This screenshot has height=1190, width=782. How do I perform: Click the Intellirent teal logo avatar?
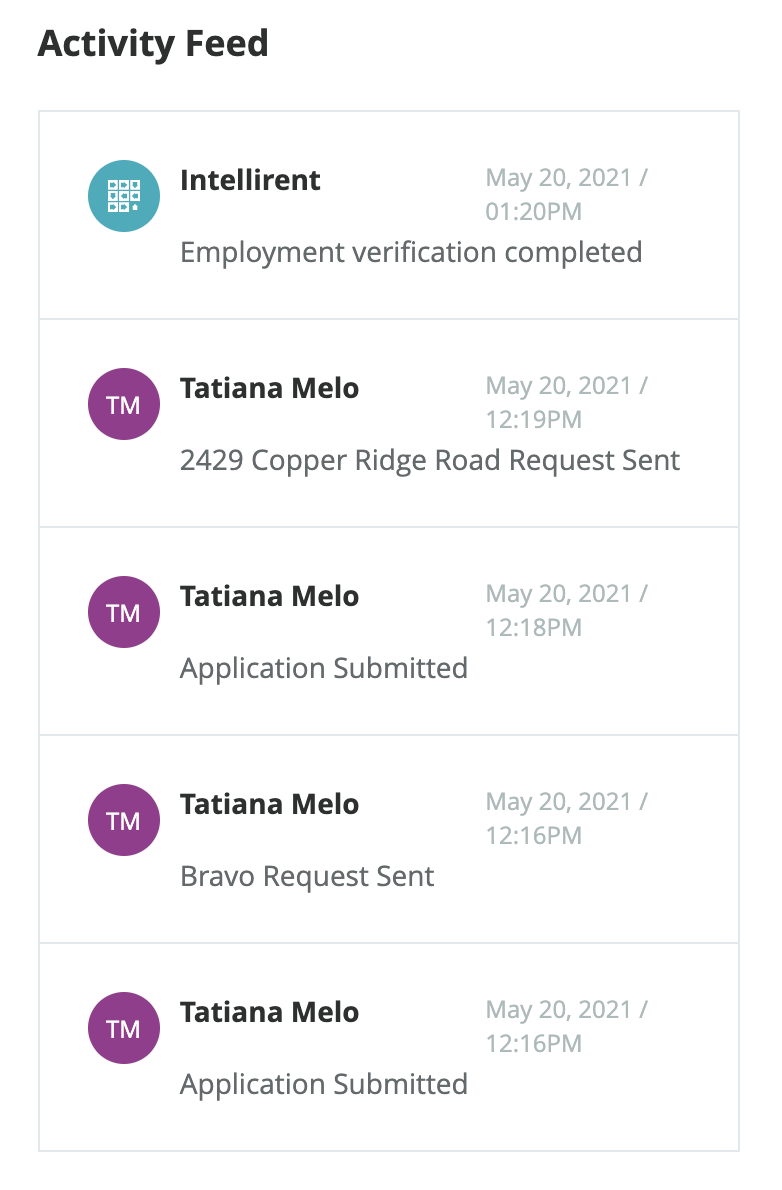(x=124, y=196)
